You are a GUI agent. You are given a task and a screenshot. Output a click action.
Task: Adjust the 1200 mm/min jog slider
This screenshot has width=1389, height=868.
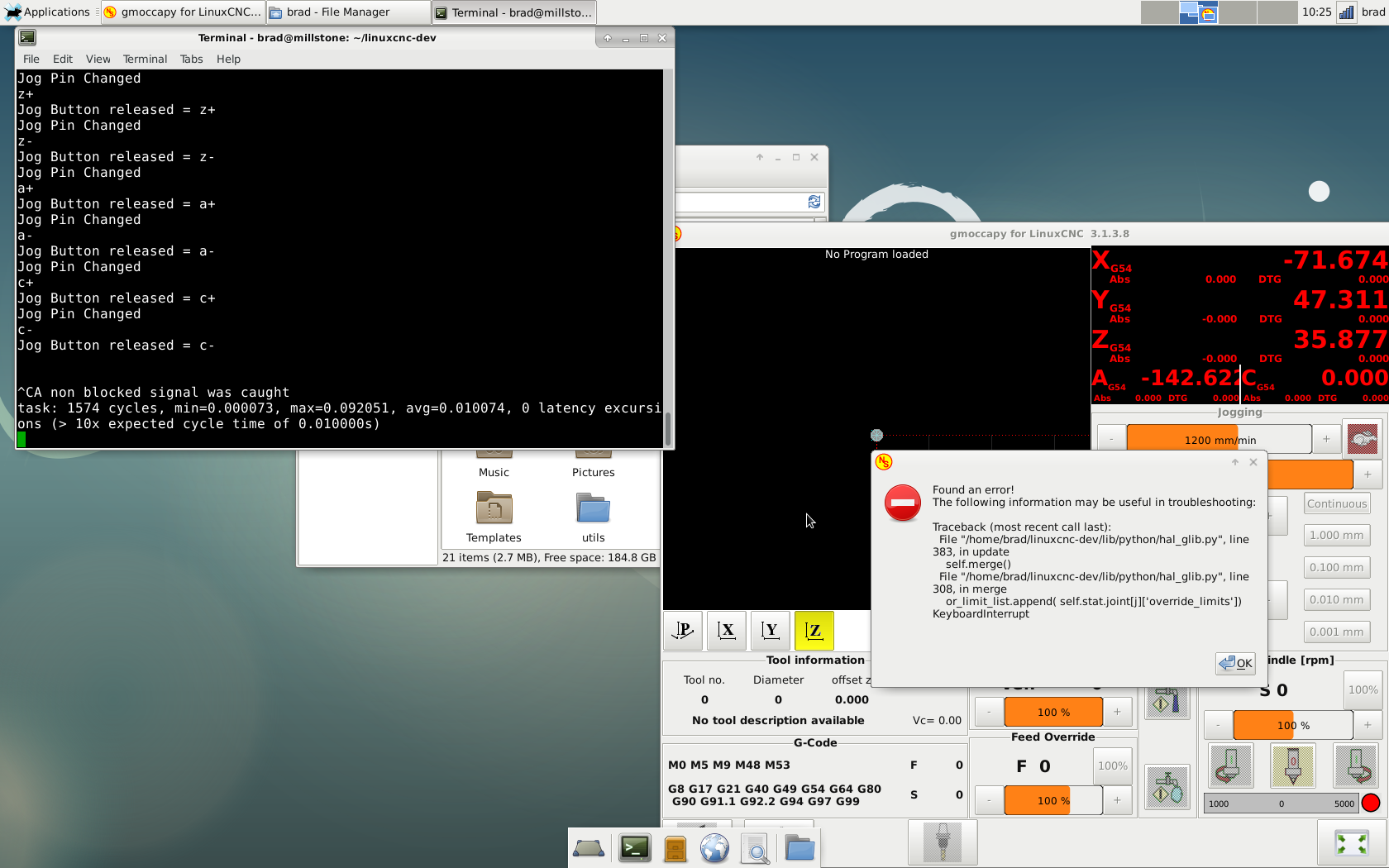pos(1219,440)
